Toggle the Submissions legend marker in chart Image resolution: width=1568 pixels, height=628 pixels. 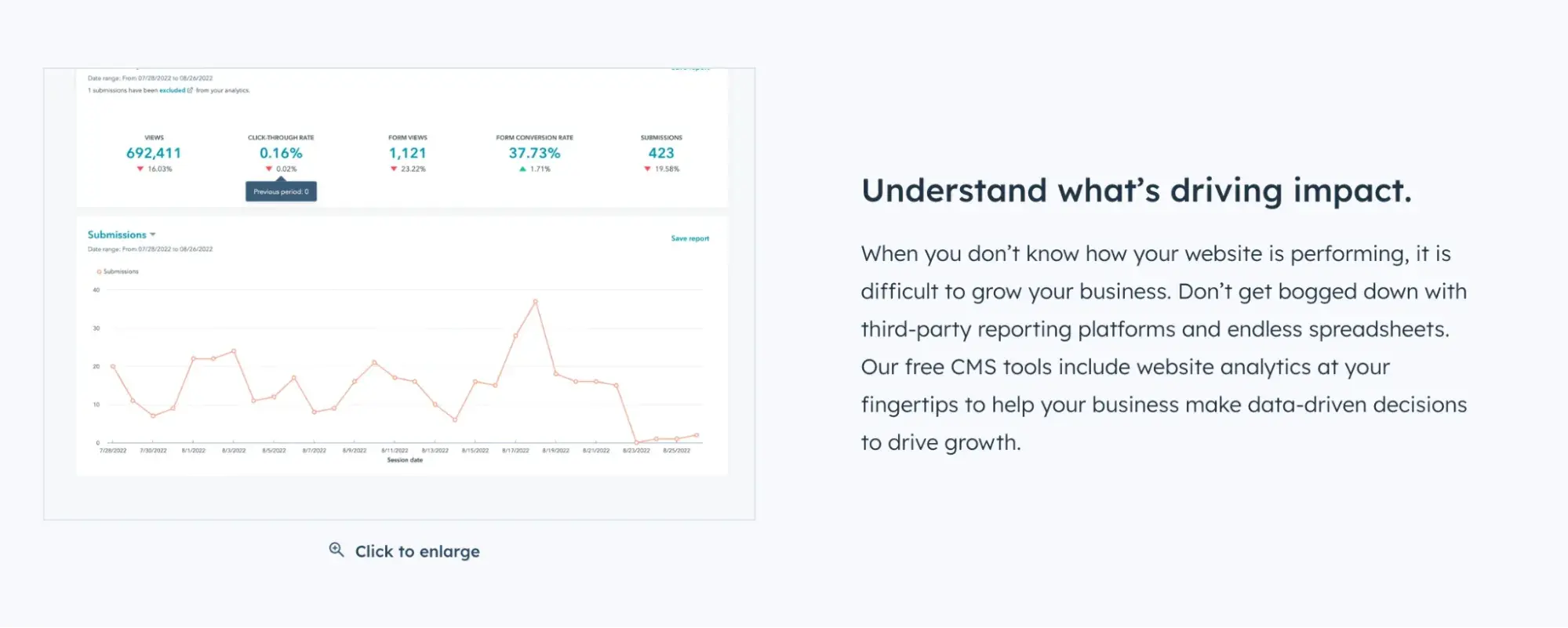tap(100, 271)
